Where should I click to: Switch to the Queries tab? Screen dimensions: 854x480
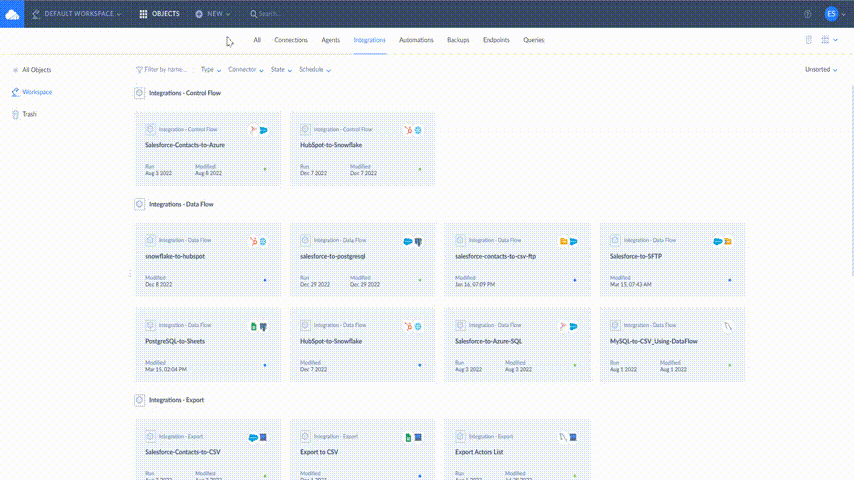pos(534,40)
